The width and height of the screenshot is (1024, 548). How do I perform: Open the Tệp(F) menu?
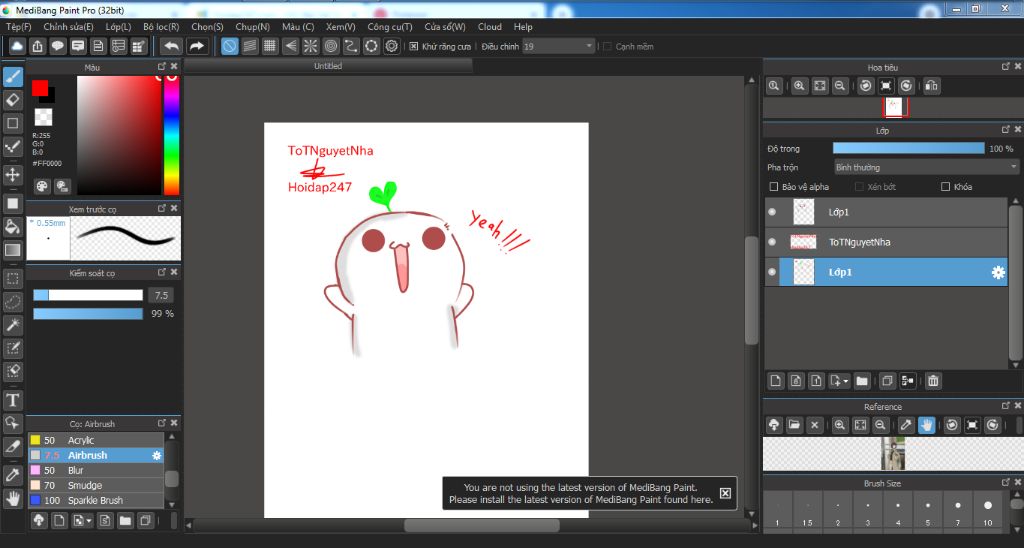pos(19,27)
